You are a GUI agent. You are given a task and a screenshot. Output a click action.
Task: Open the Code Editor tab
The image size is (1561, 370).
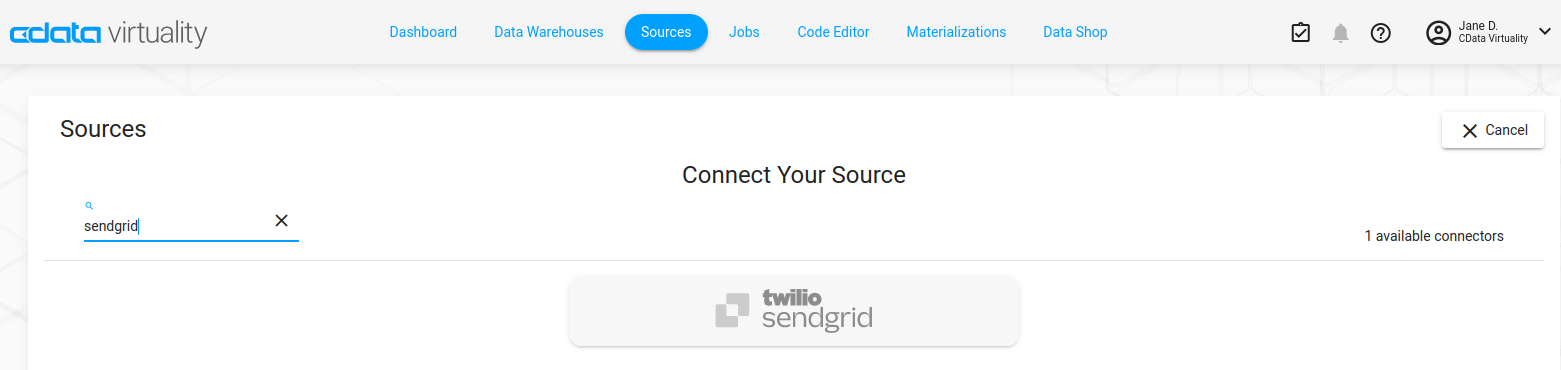tap(833, 32)
